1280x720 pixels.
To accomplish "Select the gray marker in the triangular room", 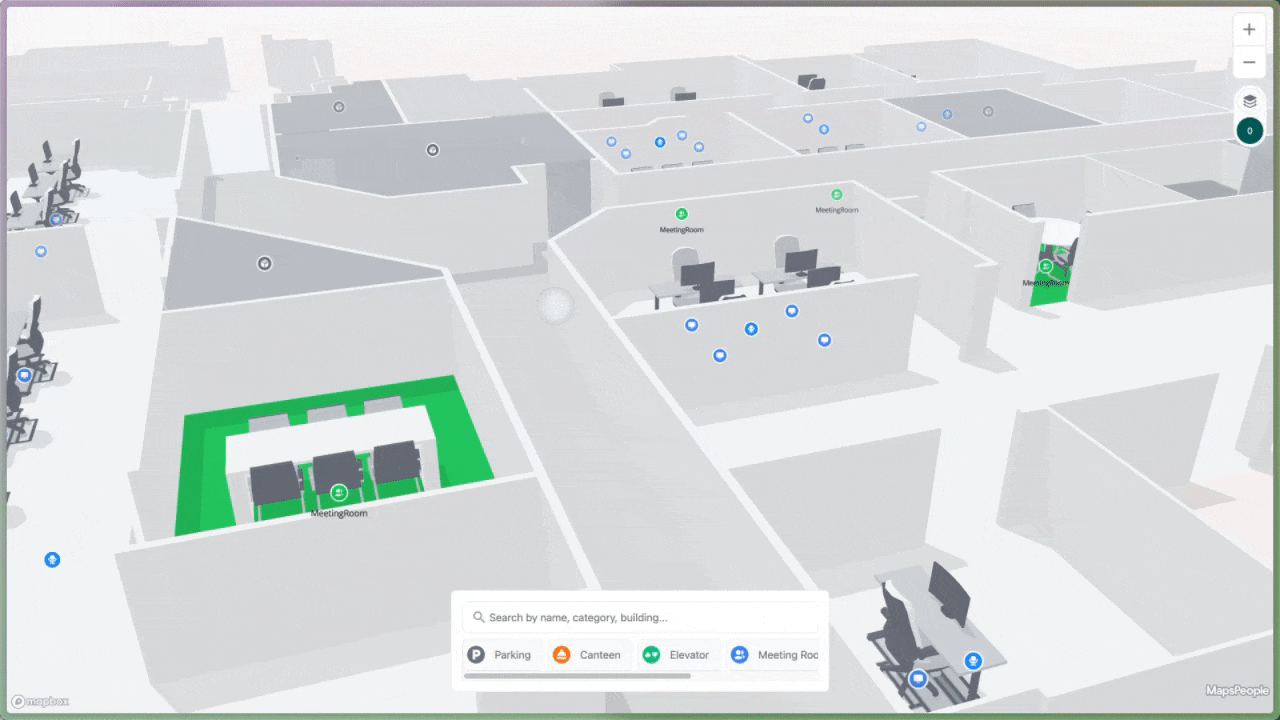I will pos(265,264).
